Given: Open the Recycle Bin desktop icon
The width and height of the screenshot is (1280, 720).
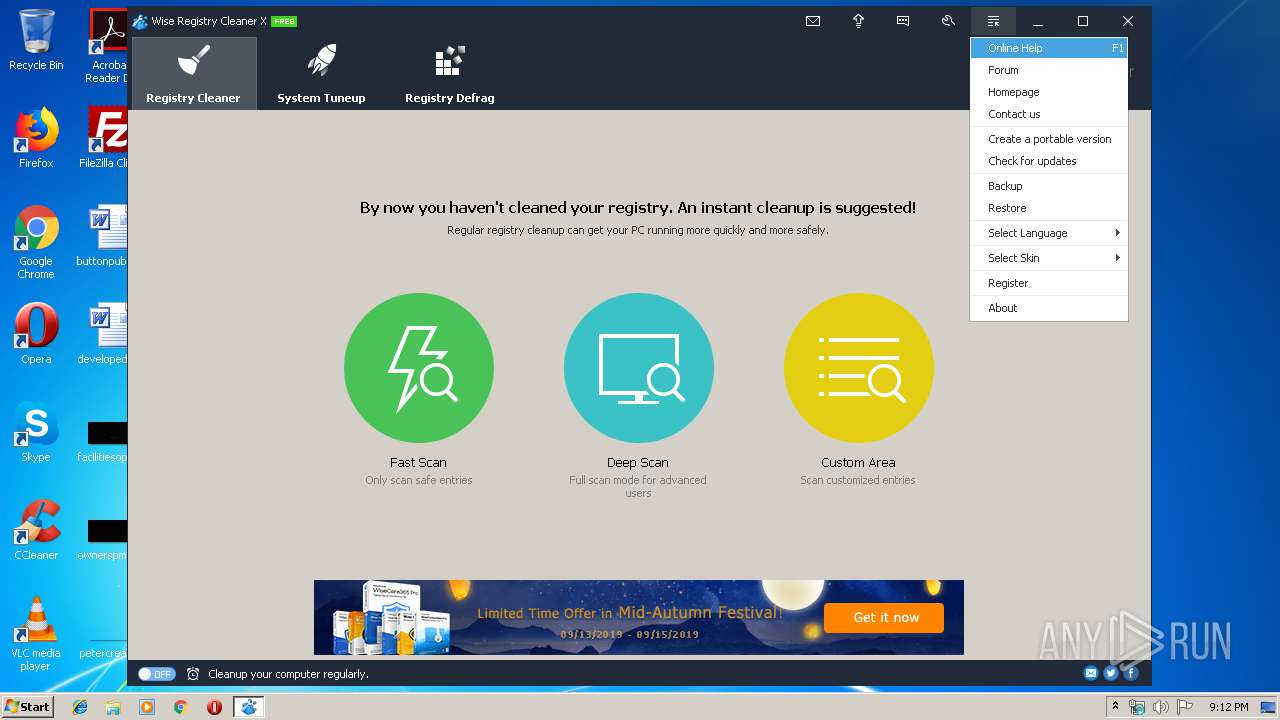Looking at the screenshot, I should tap(36, 40).
